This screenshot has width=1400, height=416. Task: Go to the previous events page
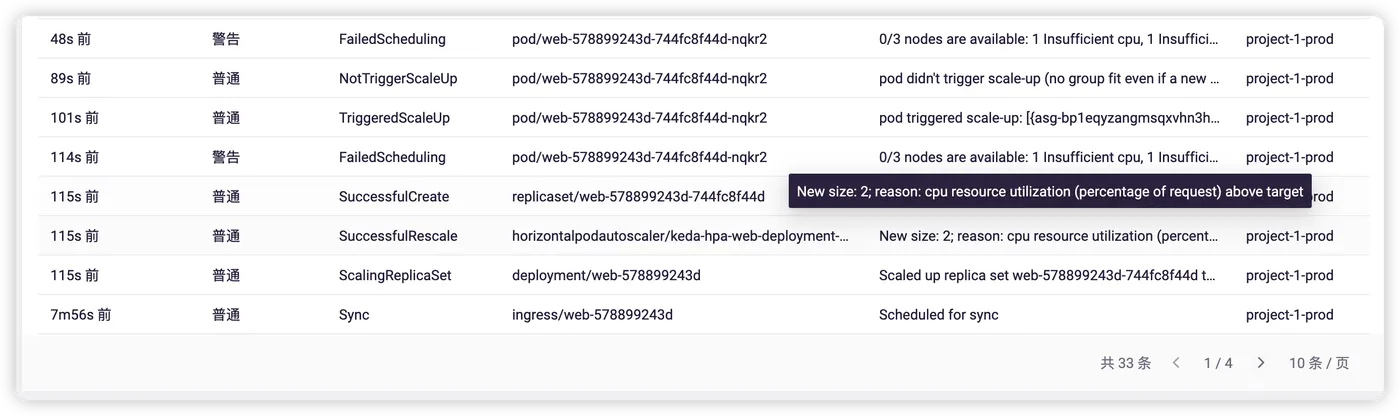point(1177,363)
